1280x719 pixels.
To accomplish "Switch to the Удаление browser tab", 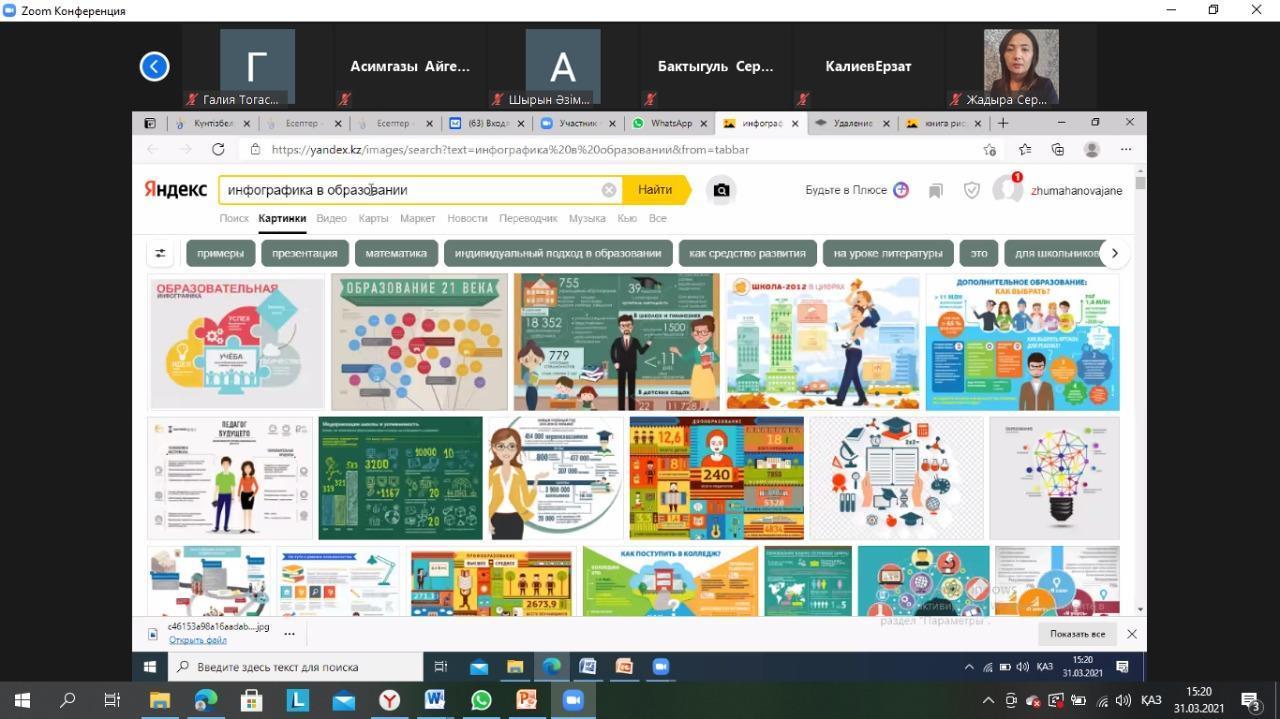I will pyautogui.click(x=852, y=124).
